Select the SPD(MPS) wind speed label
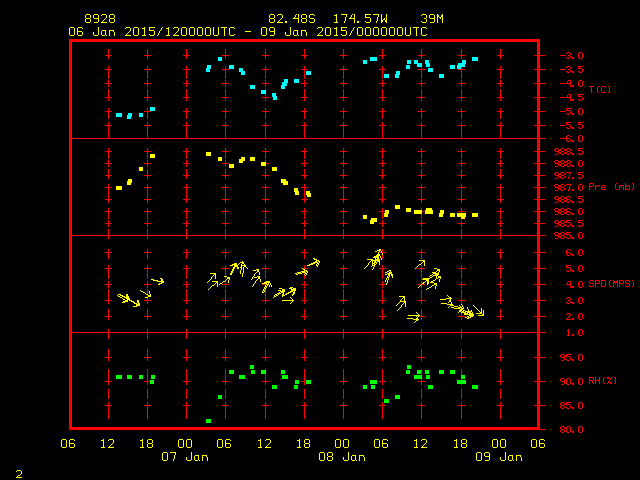 pyautogui.click(x=611, y=284)
